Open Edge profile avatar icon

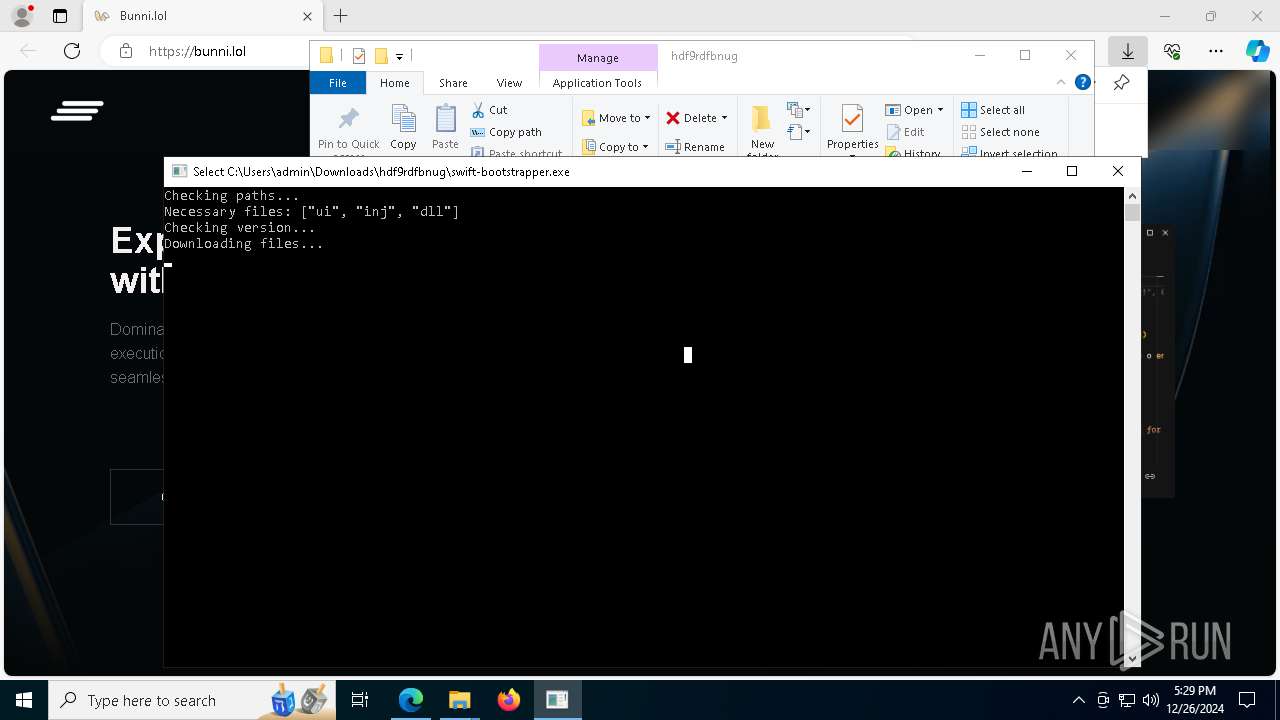click(x=22, y=16)
